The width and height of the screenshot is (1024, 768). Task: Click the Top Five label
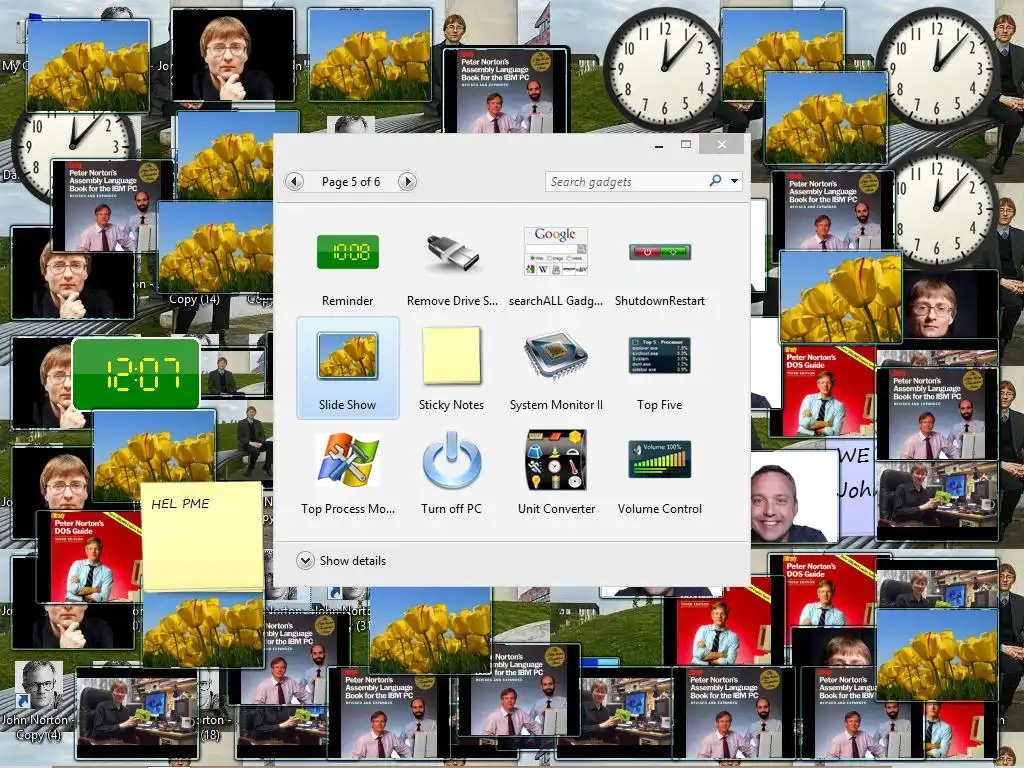(x=660, y=405)
